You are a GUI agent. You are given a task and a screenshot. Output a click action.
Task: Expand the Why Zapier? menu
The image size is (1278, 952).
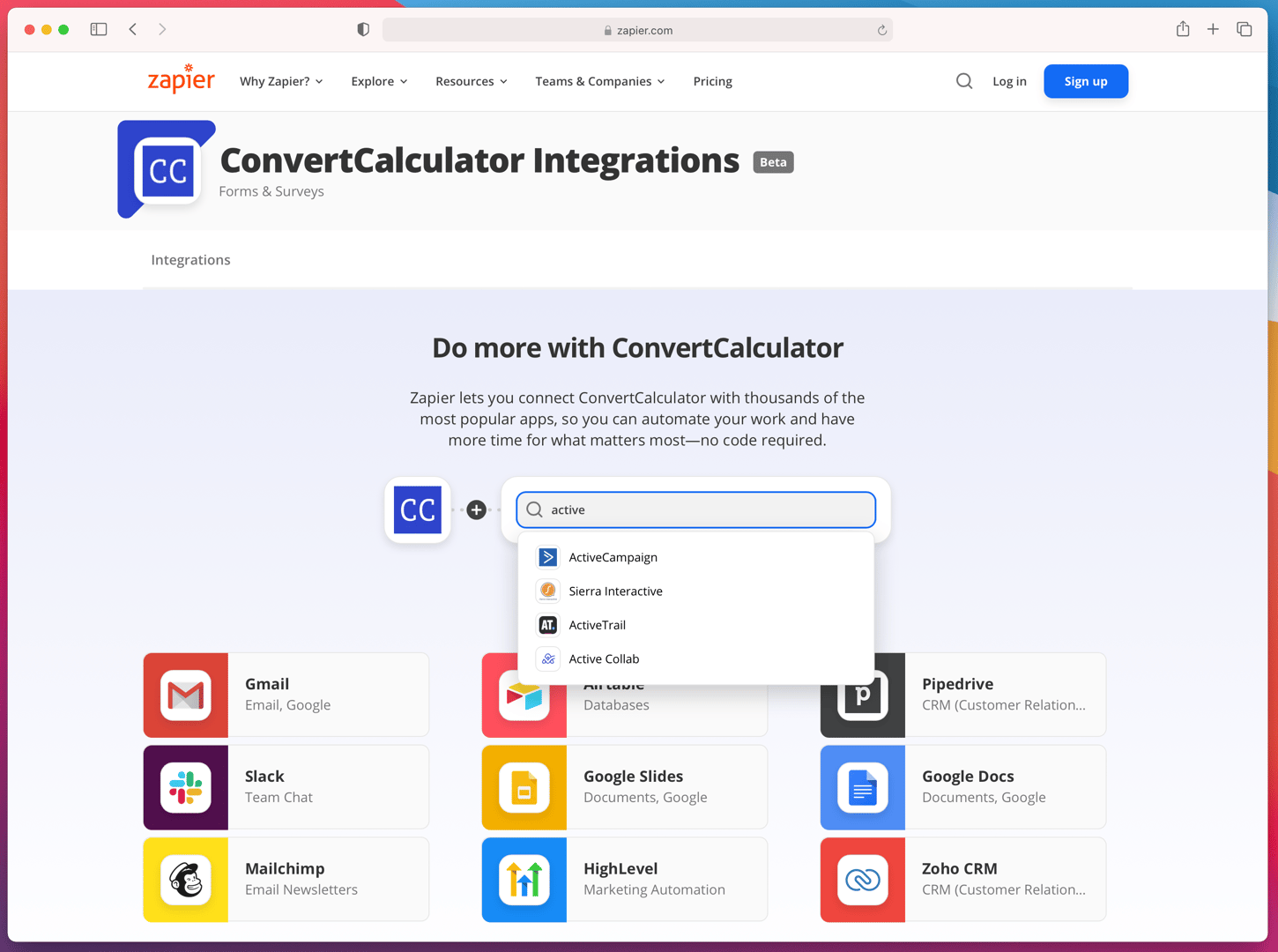tap(281, 81)
